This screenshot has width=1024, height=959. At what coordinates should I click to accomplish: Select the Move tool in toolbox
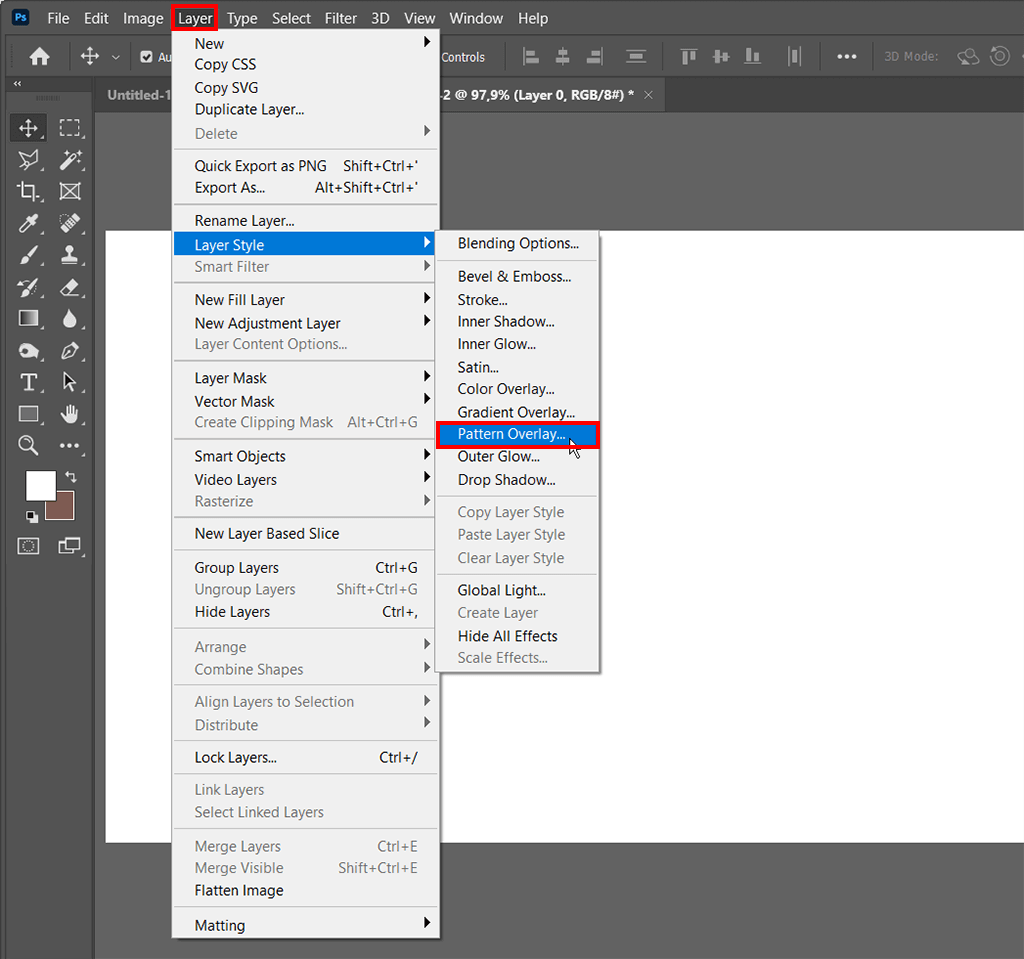coord(28,128)
